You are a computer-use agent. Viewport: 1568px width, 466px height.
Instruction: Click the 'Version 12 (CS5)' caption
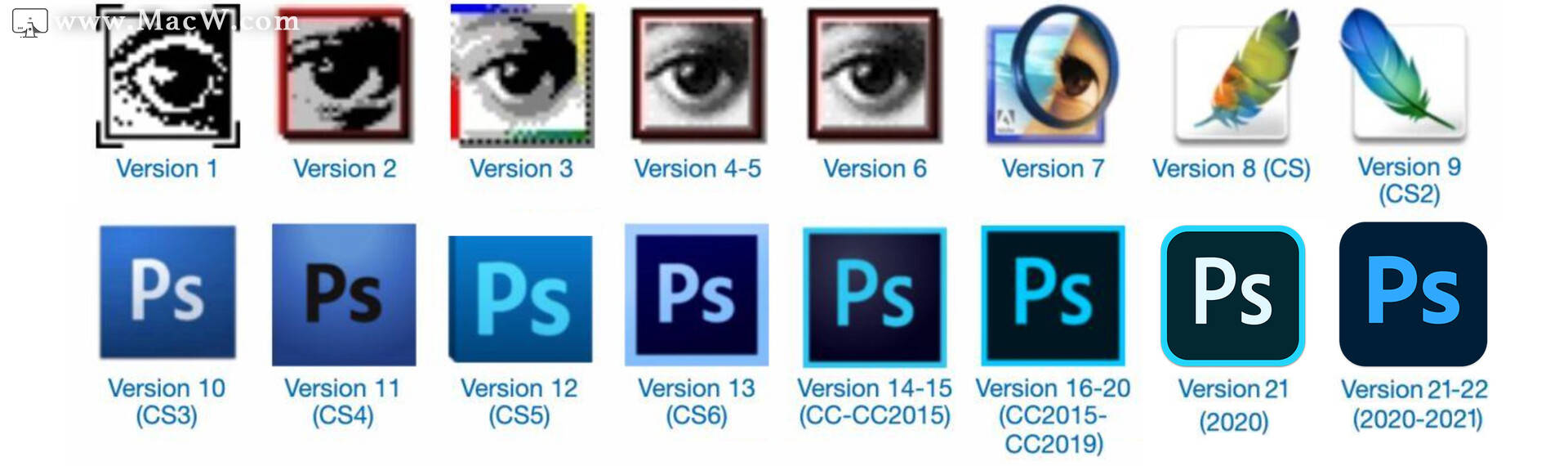click(x=519, y=401)
